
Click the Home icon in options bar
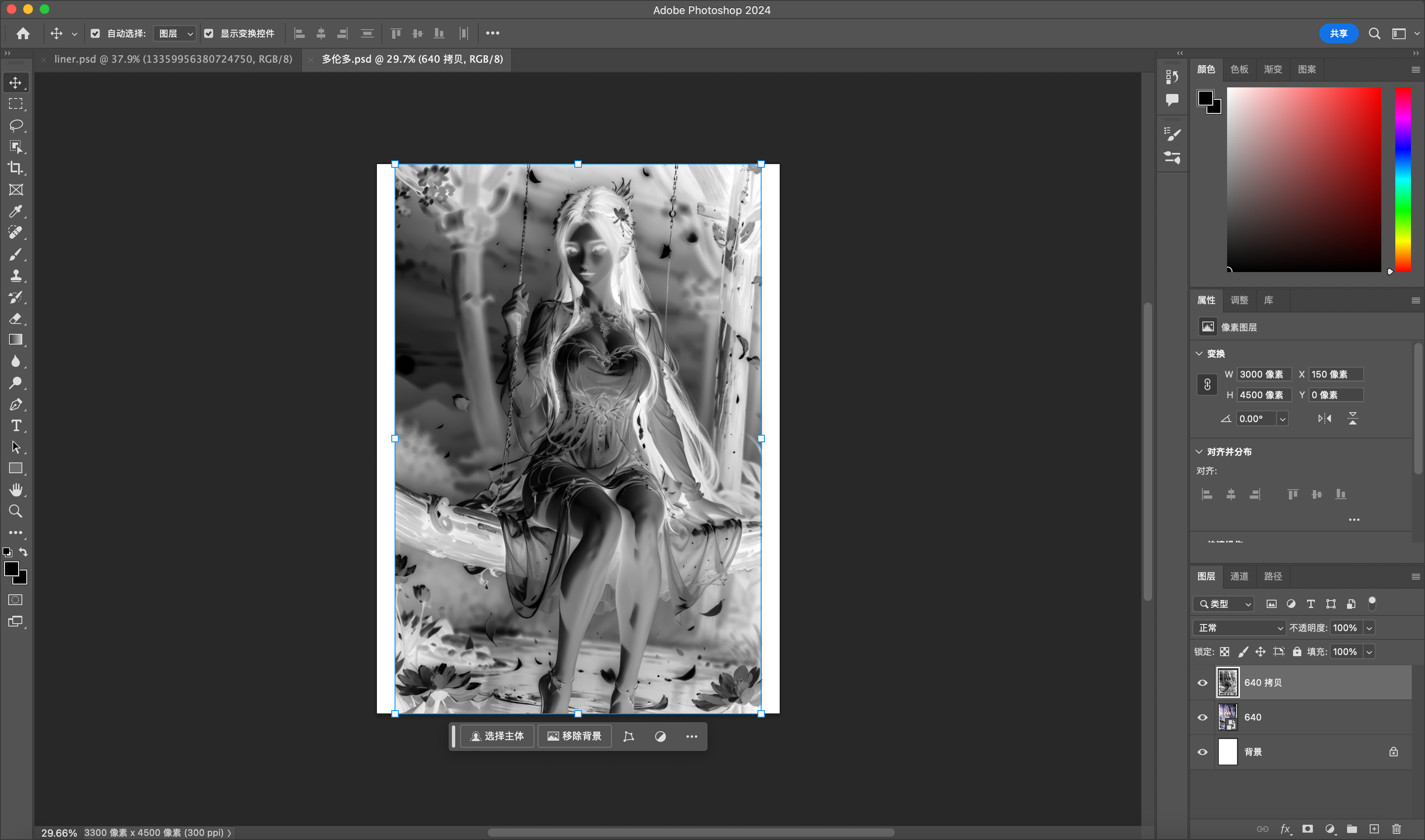pos(23,33)
